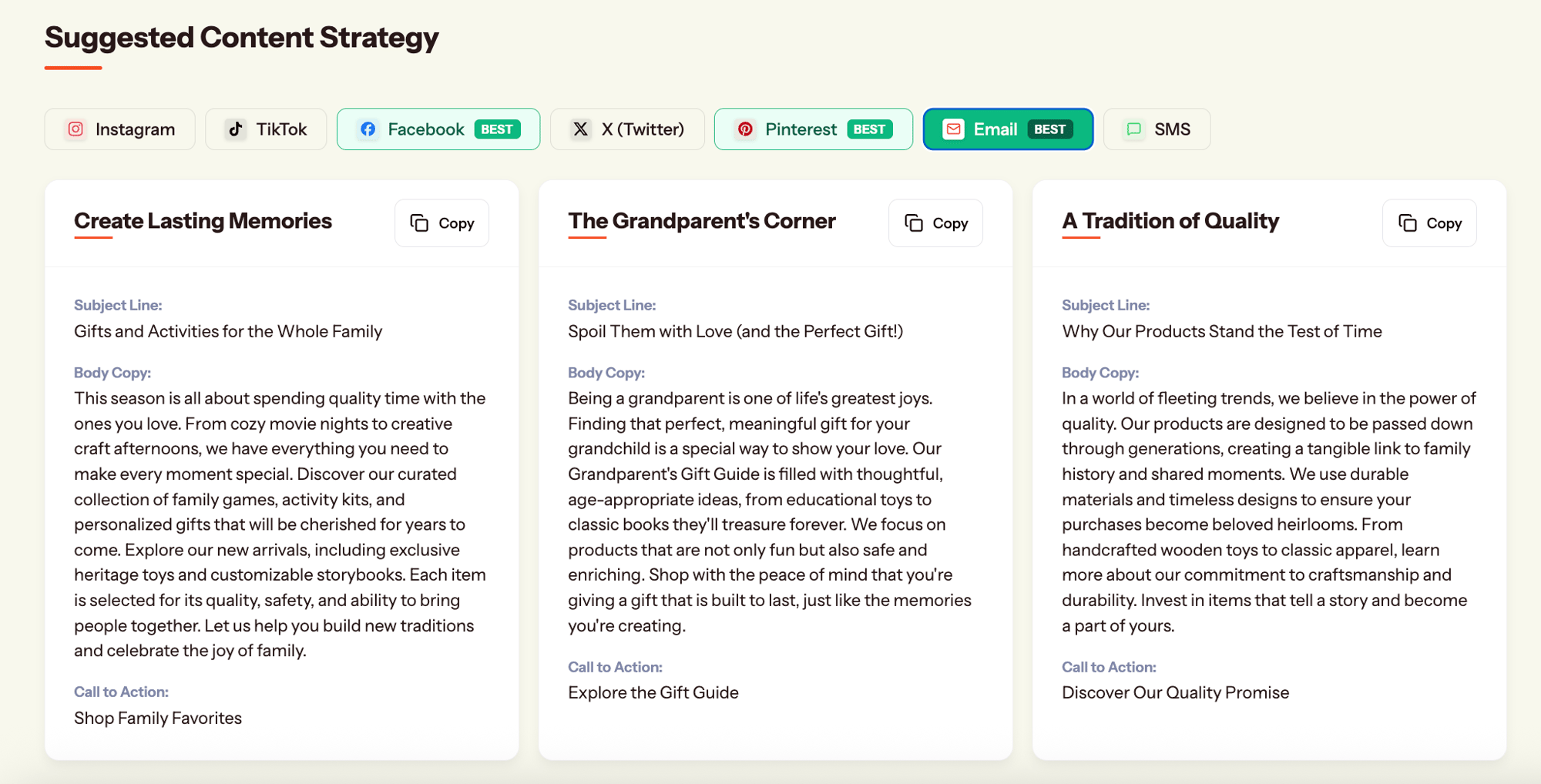Click the Create Lasting Memories card title
1541x784 pixels.
[203, 221]
